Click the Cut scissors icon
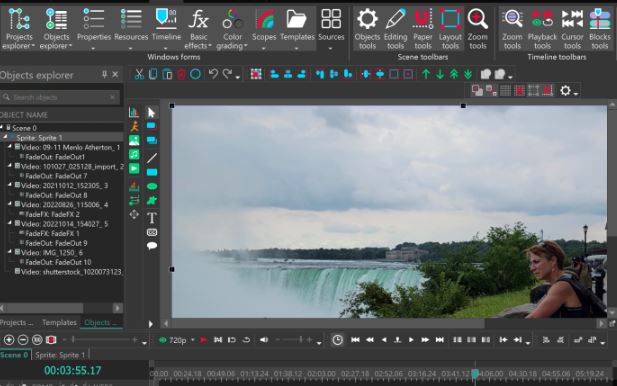This screenshot has height=386, width=617. [x=139, y=74]
